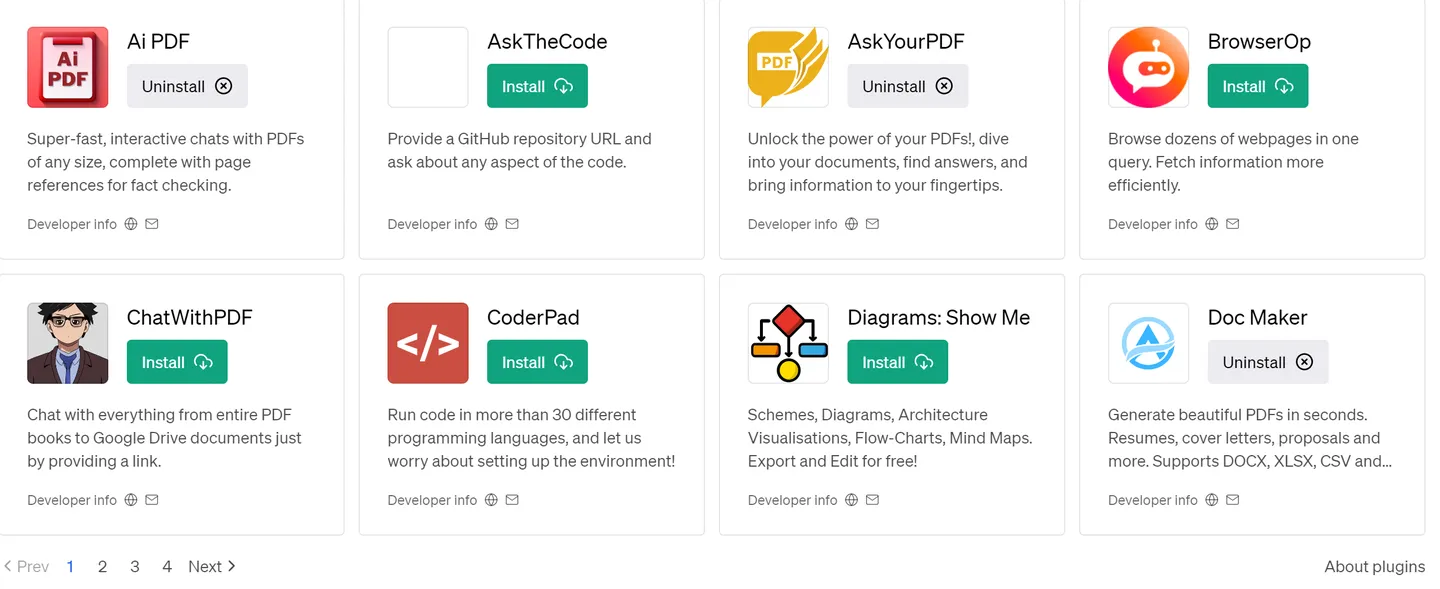
Task: Install the Diagrams: Show Me plugin
Action: tap(897, 362)
